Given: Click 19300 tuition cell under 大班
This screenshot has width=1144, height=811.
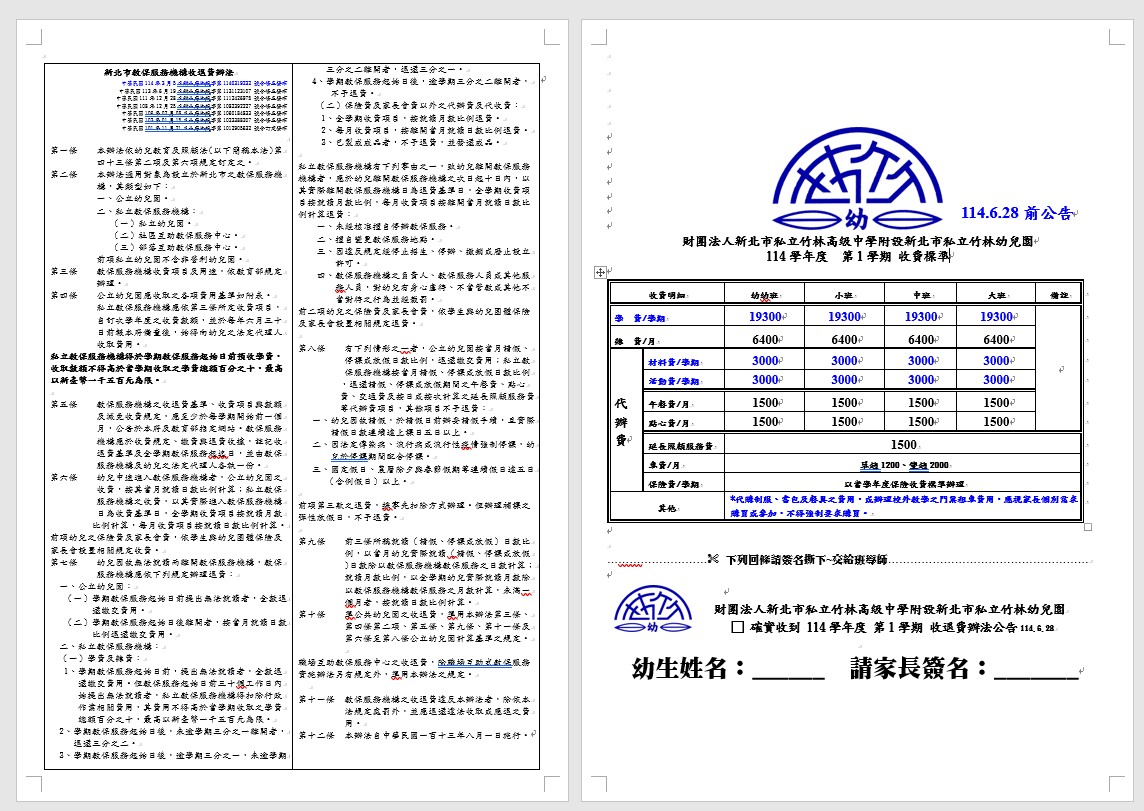Looking at the screenshot, I should 996,317.
